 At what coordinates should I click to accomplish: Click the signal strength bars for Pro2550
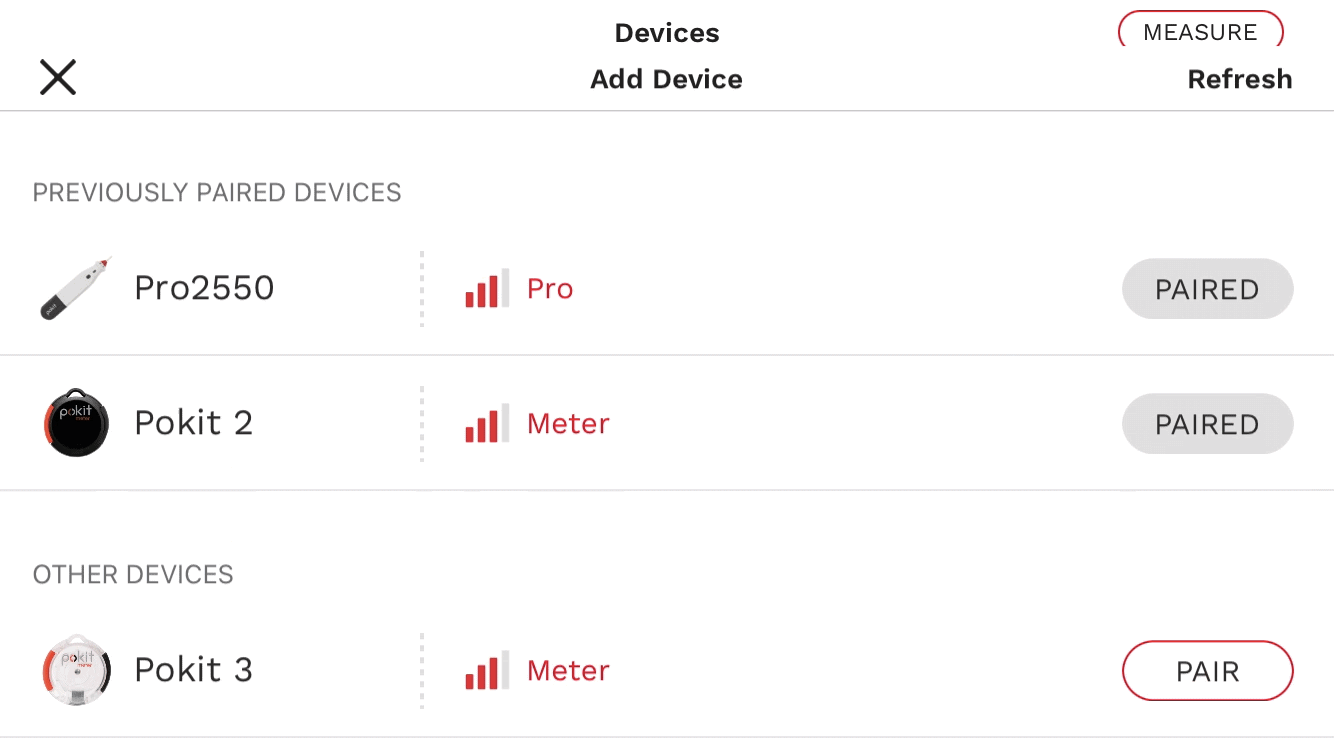coord(487,289)
